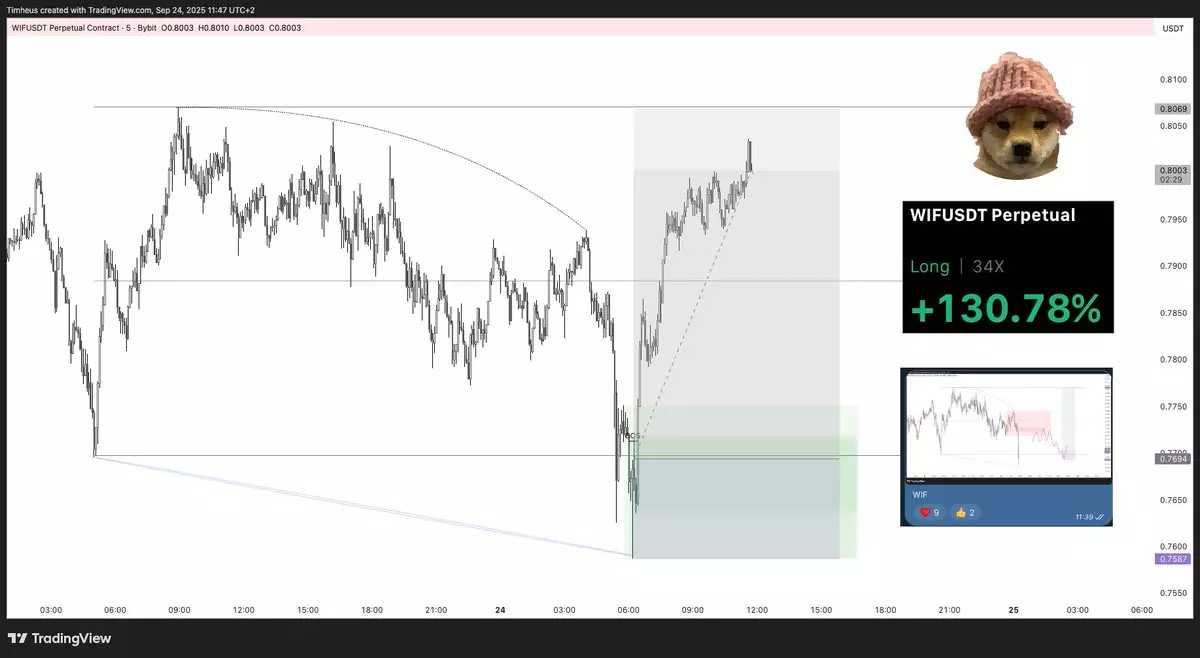Click the double-checkmark read receipt near 11:39
This screenshot has height=658, width=1200.
coord(1099,517)
